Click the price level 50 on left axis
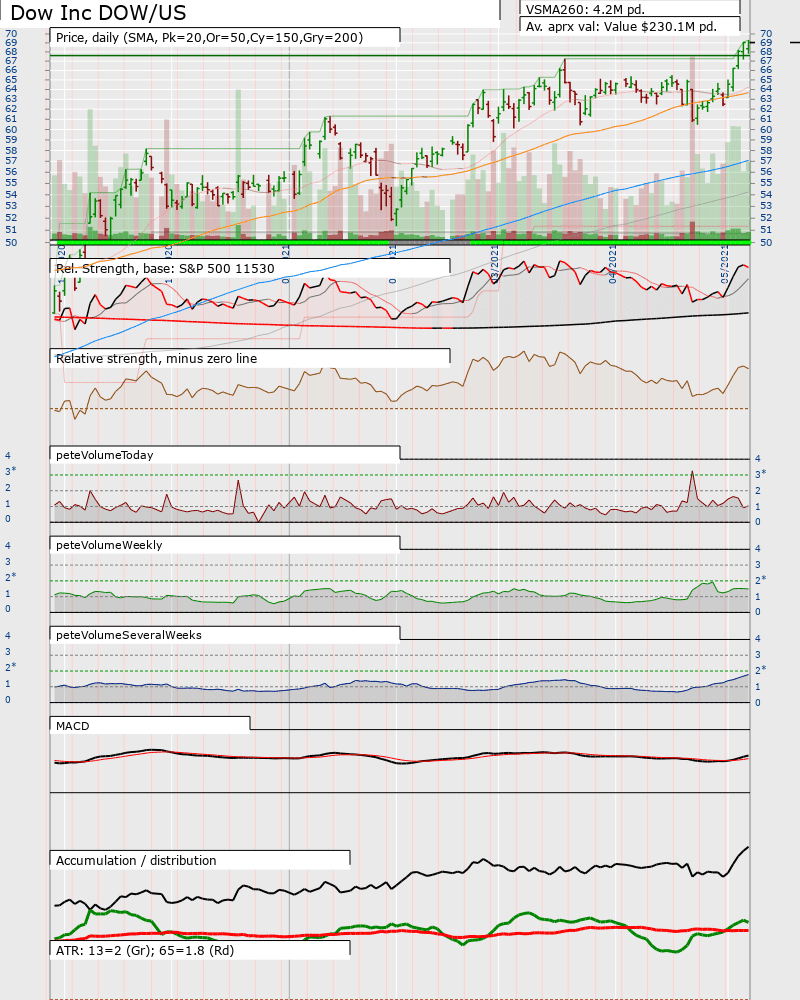Image resolution: width=800 pixels, height=1000 pixels. click(11, 242)
